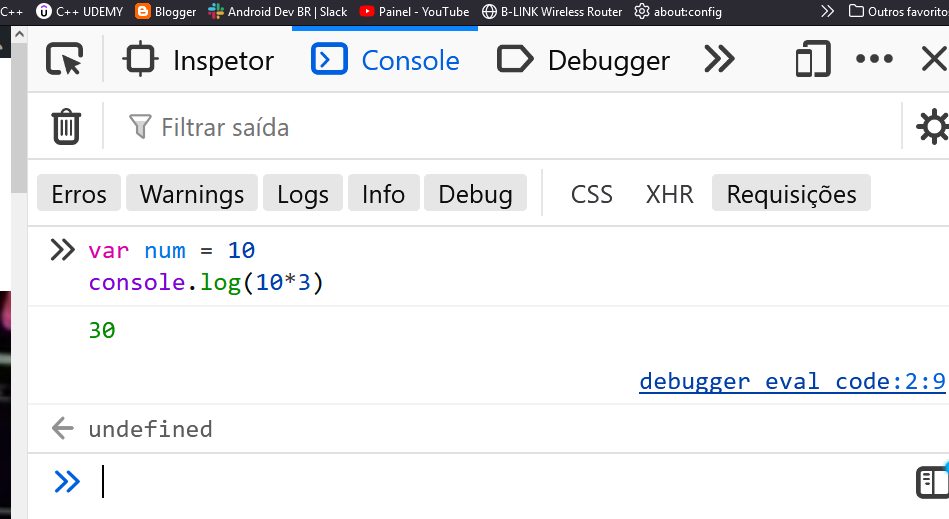Toggle the Logs filter
Image resolution: width=949 pixels, height=519 pixels.
click(303, 193)
